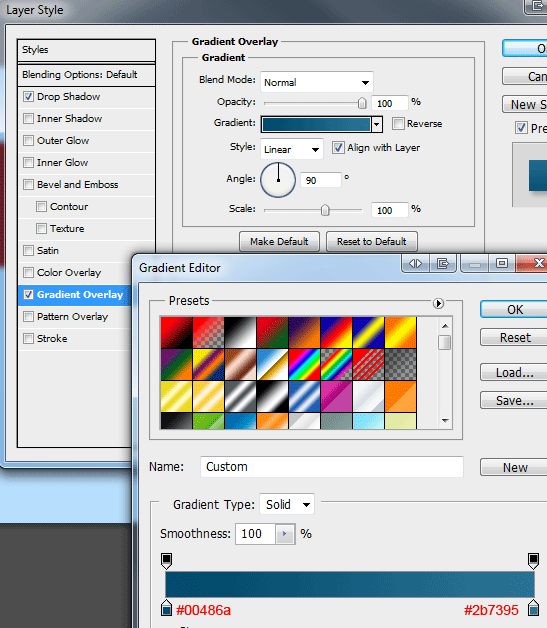Open the gradient Style dropdown
The width and height of the screenshot is (547, 628).
292,149
